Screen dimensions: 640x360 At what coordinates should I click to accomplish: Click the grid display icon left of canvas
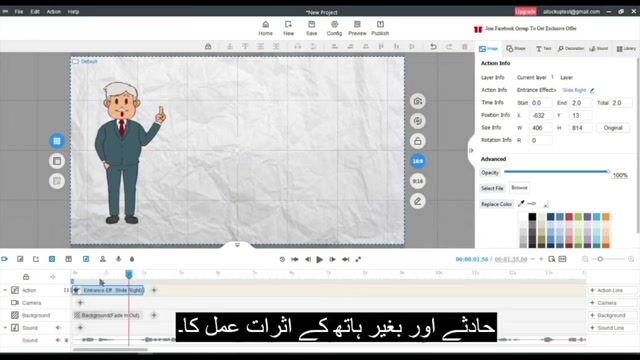tap(57, 141)
